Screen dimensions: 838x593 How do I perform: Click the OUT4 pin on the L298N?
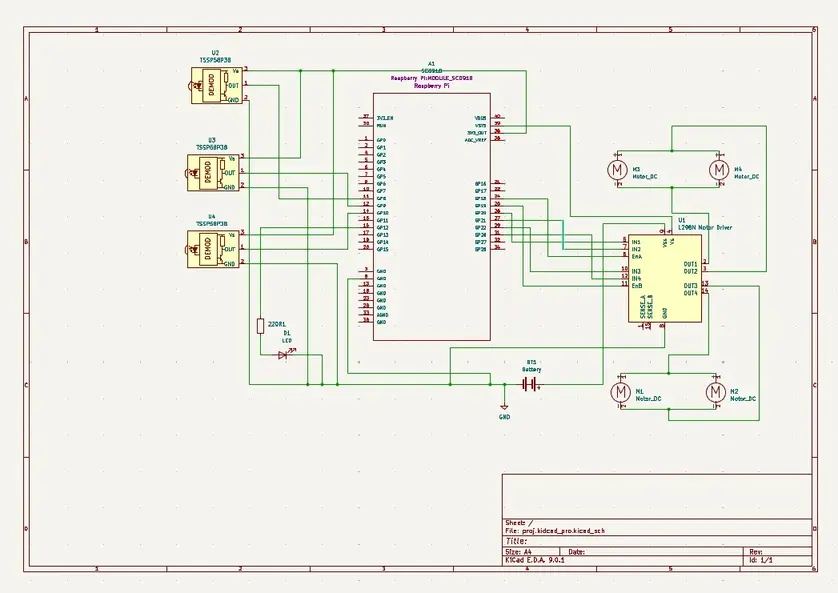click(690, 293)
